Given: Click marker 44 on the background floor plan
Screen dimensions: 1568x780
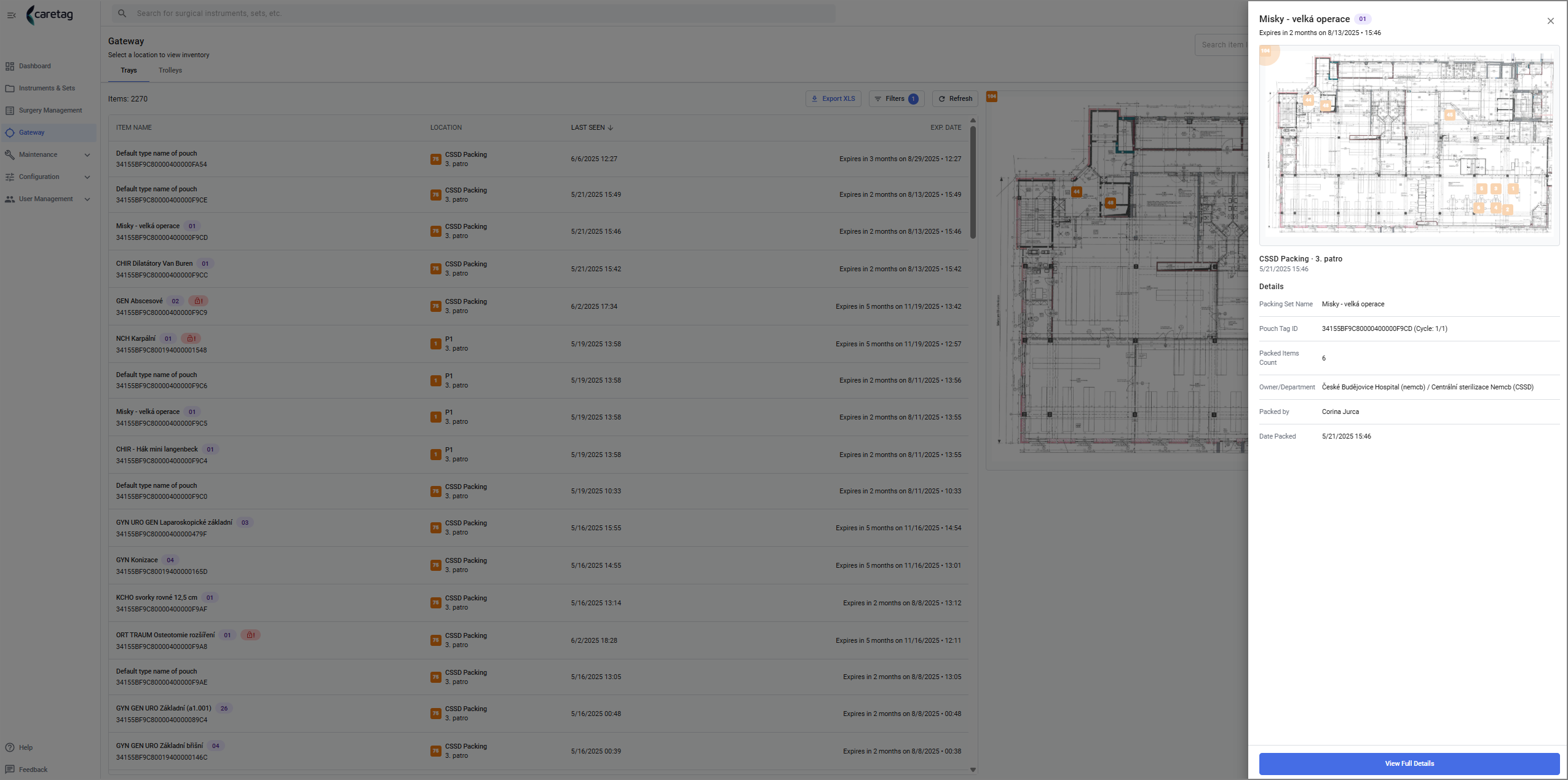Looking at the screenshot, I should pos(1077,192).
